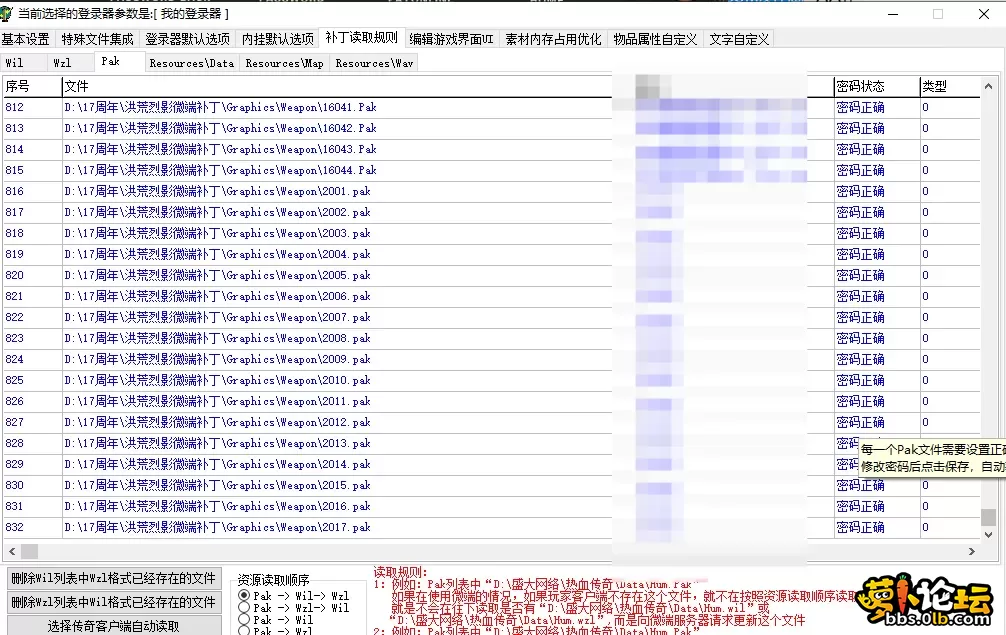Select row 818 file Weapon\2003.pak

coord(217,233)
